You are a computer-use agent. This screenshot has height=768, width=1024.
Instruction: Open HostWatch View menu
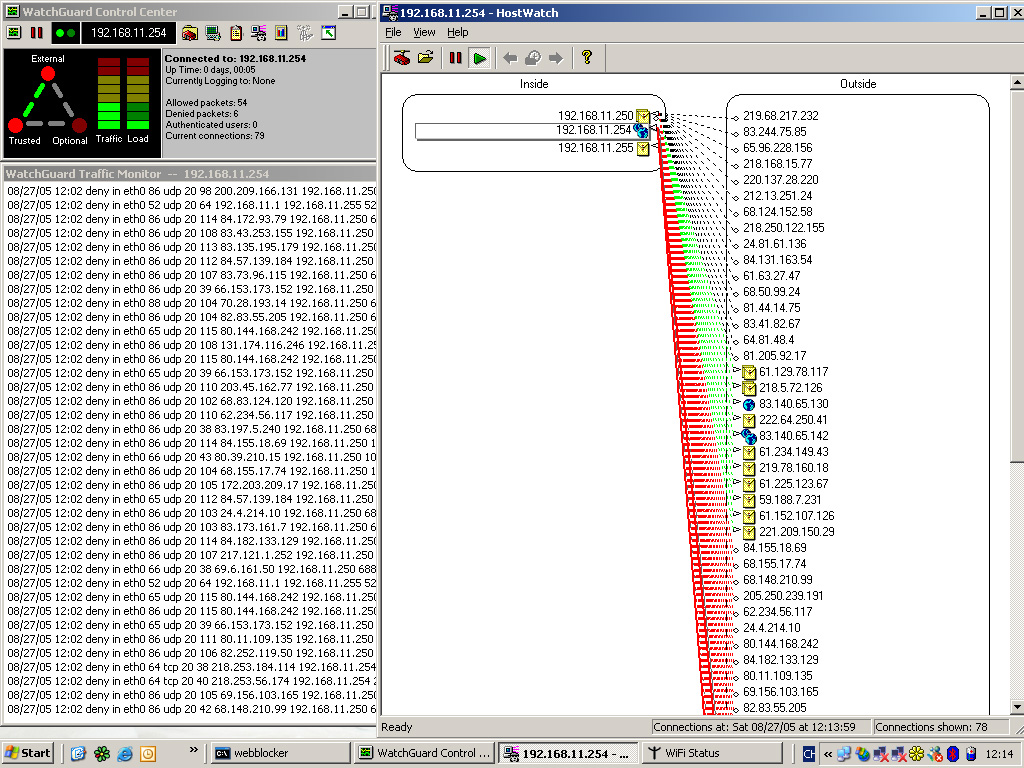point(424,32)
